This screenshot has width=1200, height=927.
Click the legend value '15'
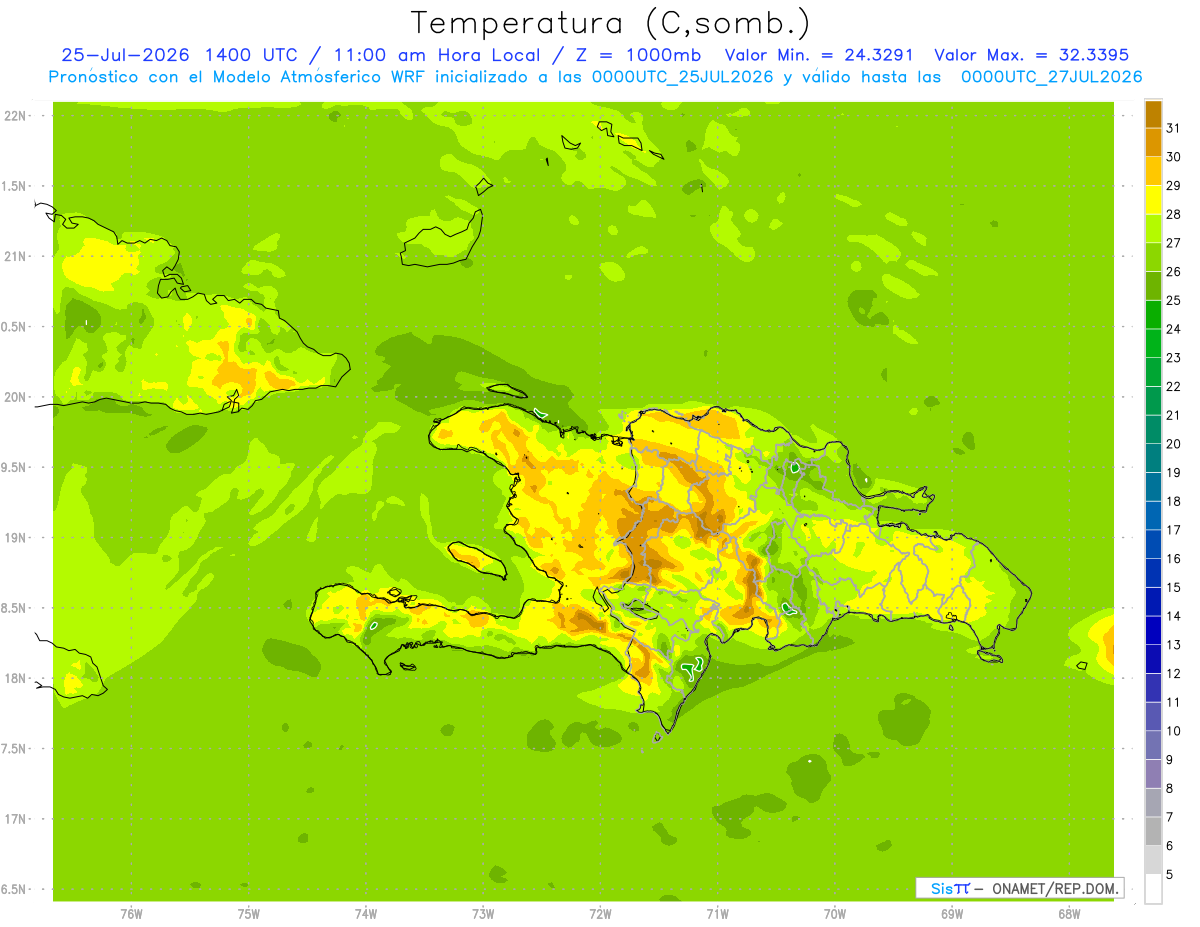click(1173, 588)
